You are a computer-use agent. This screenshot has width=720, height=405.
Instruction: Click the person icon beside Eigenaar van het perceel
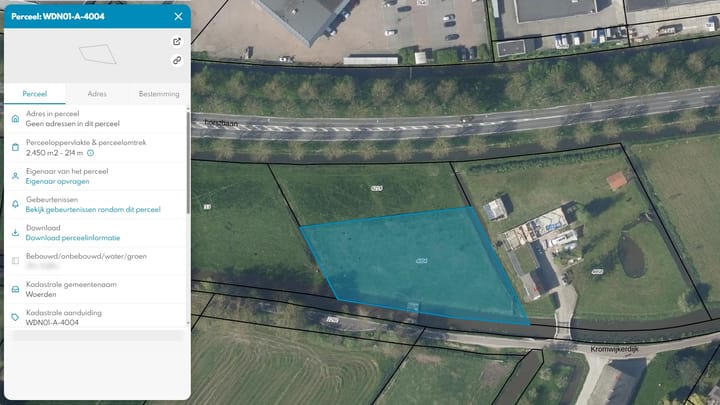pyautogui.click(x=15, y=176)
